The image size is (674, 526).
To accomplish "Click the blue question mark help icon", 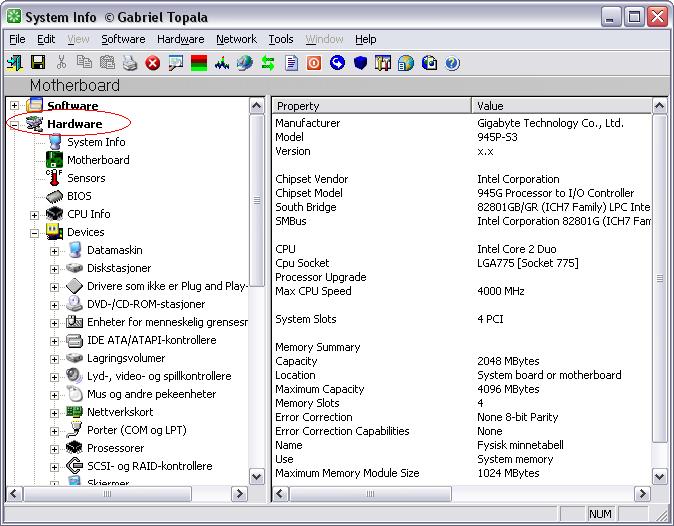I will (452, 63).
